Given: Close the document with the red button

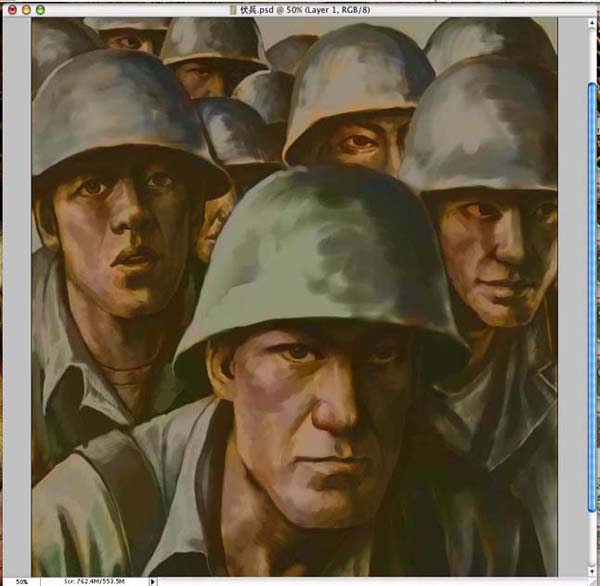Looking at the screenshot, I should (12, 10).
